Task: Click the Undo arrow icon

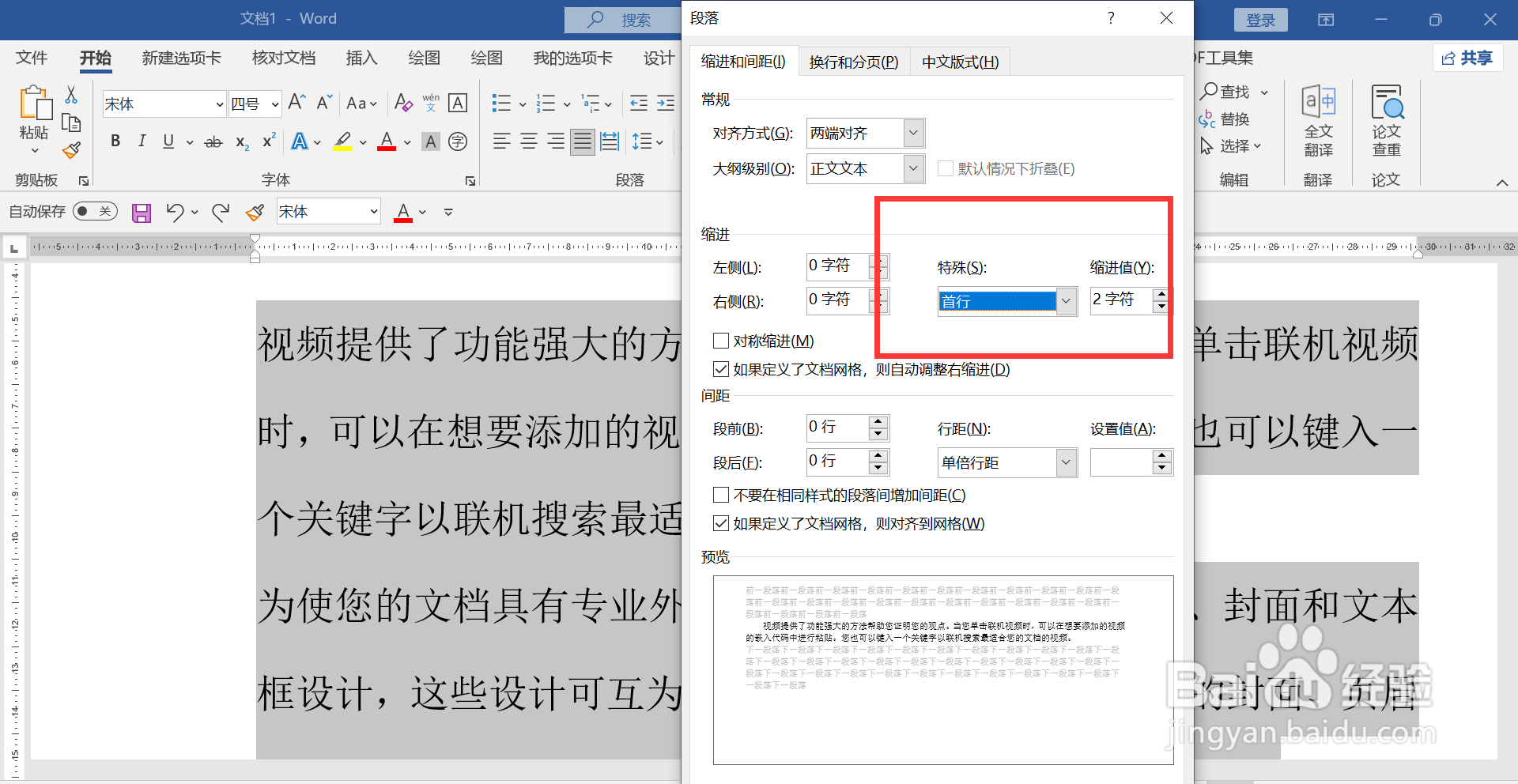Action: coord(175,212)
